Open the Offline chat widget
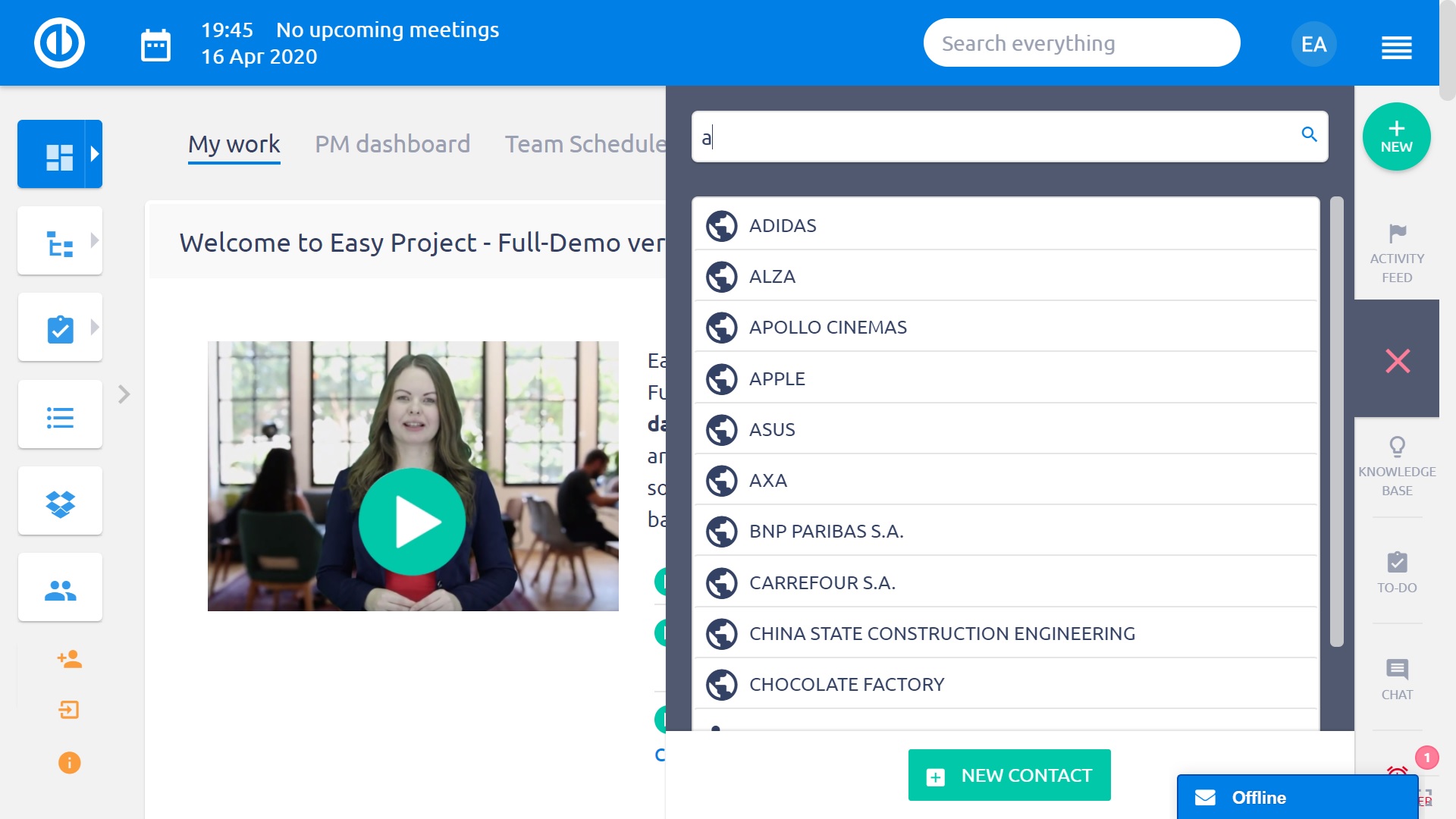The image size is (1456, 819). [1297, 797]
